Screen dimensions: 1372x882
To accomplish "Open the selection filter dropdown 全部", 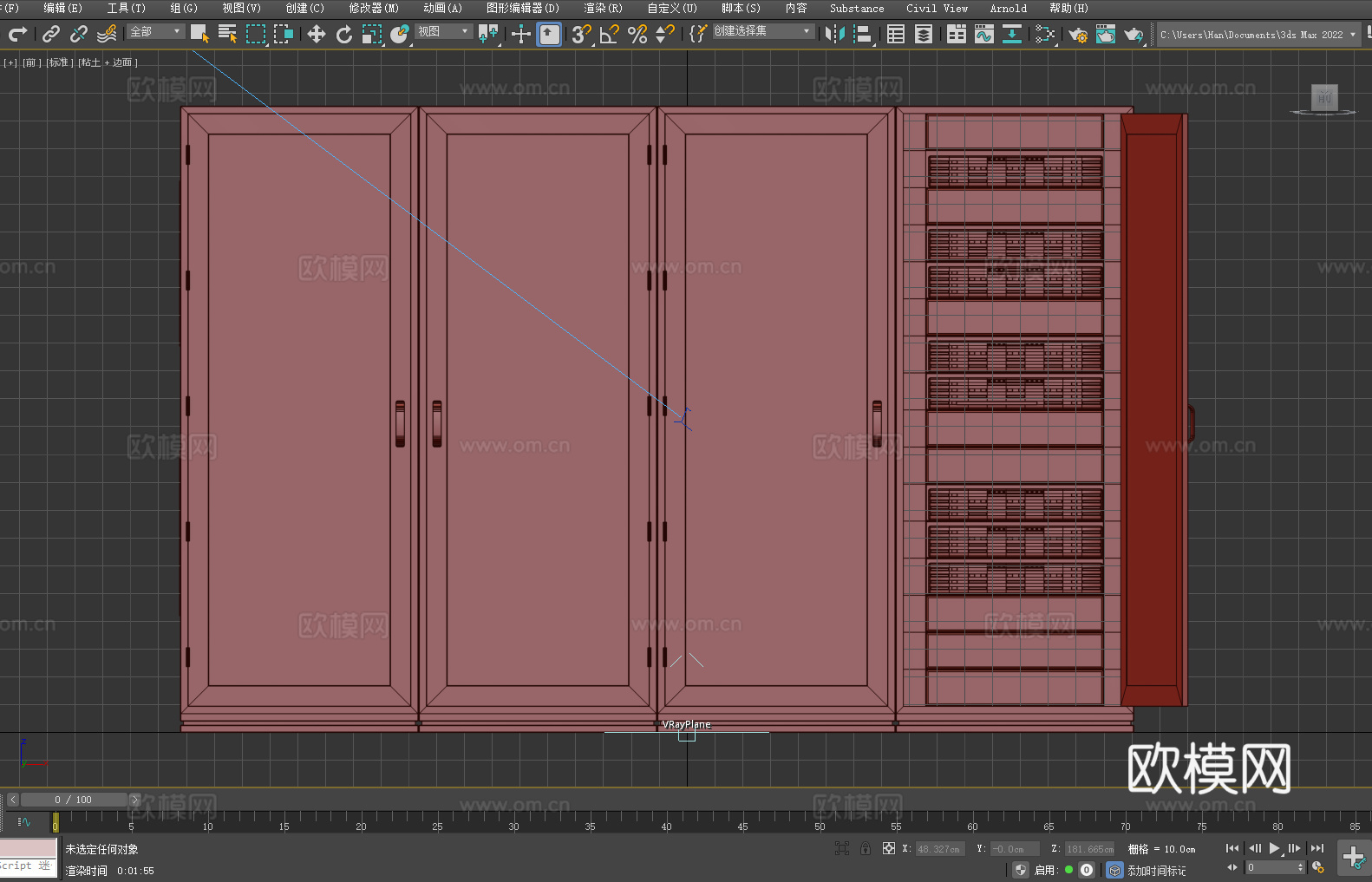I will click(156, 31).
